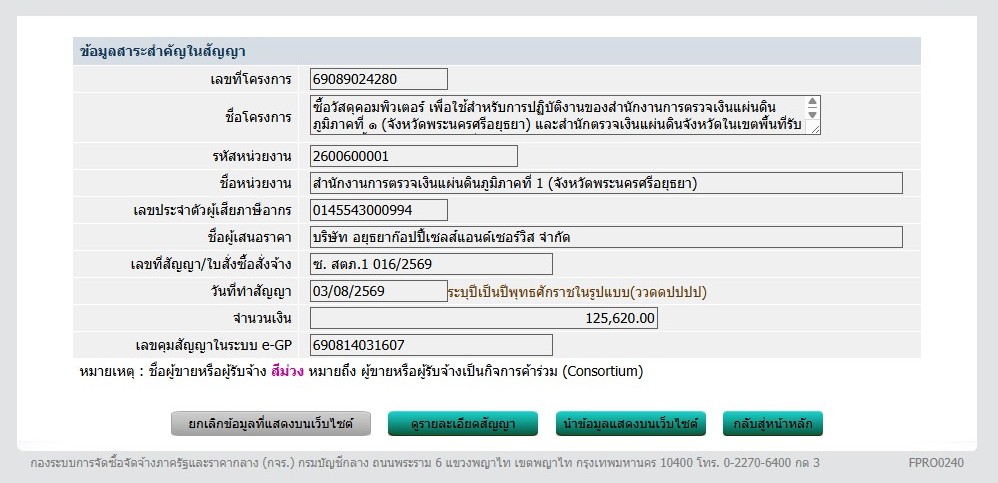The width and height of the screenshot is (998, 483).
Task: Click the เลขคุมสัญญาในระบบ e-GP label
Action: (214, 346)
